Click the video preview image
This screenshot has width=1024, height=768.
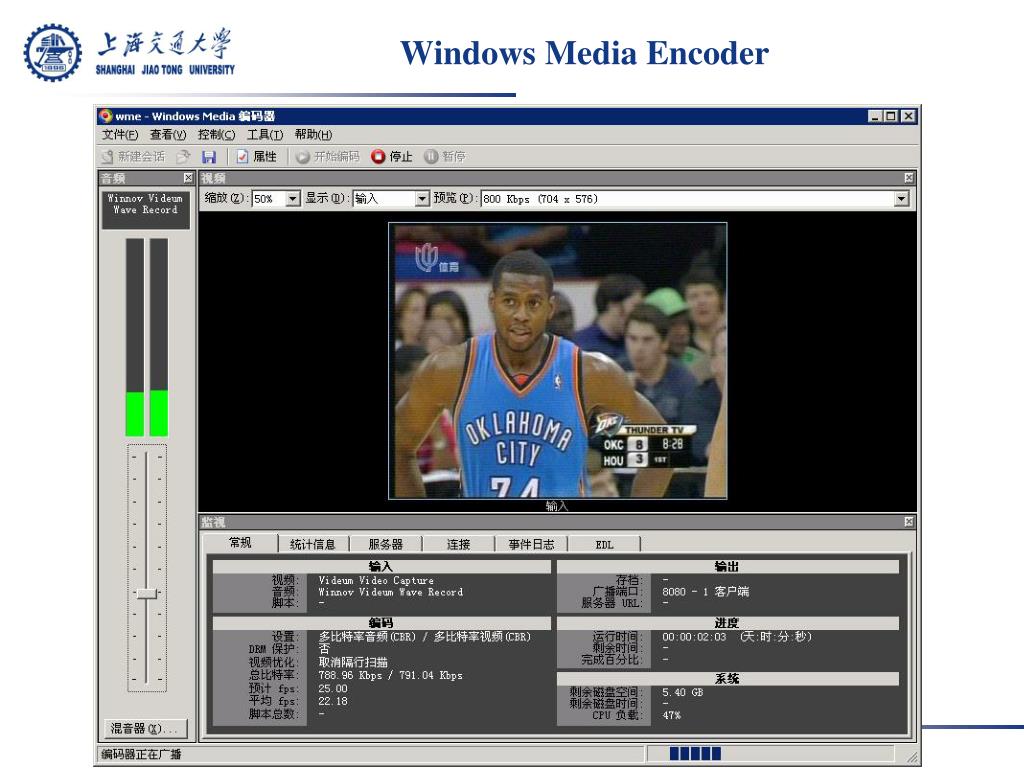(558, 360)
